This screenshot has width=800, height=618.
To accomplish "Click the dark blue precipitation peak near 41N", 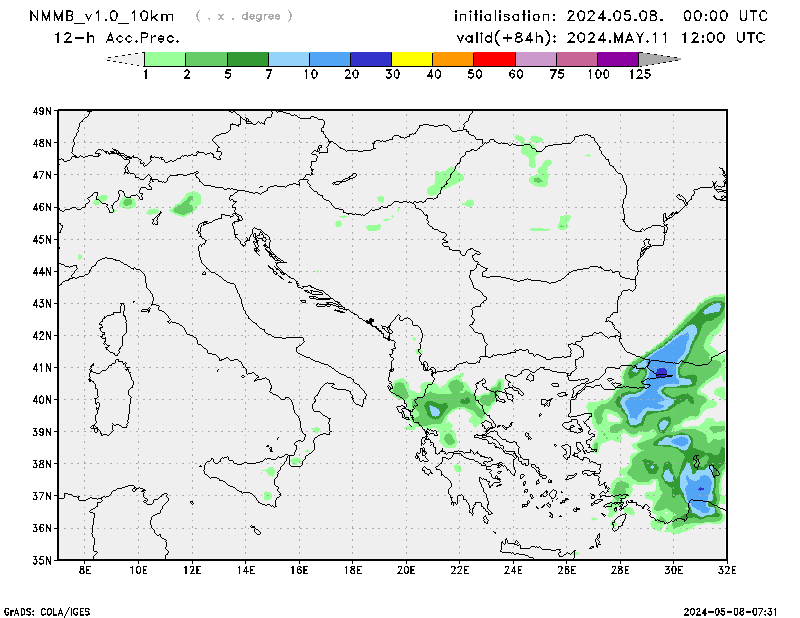I will coord(661,372).
